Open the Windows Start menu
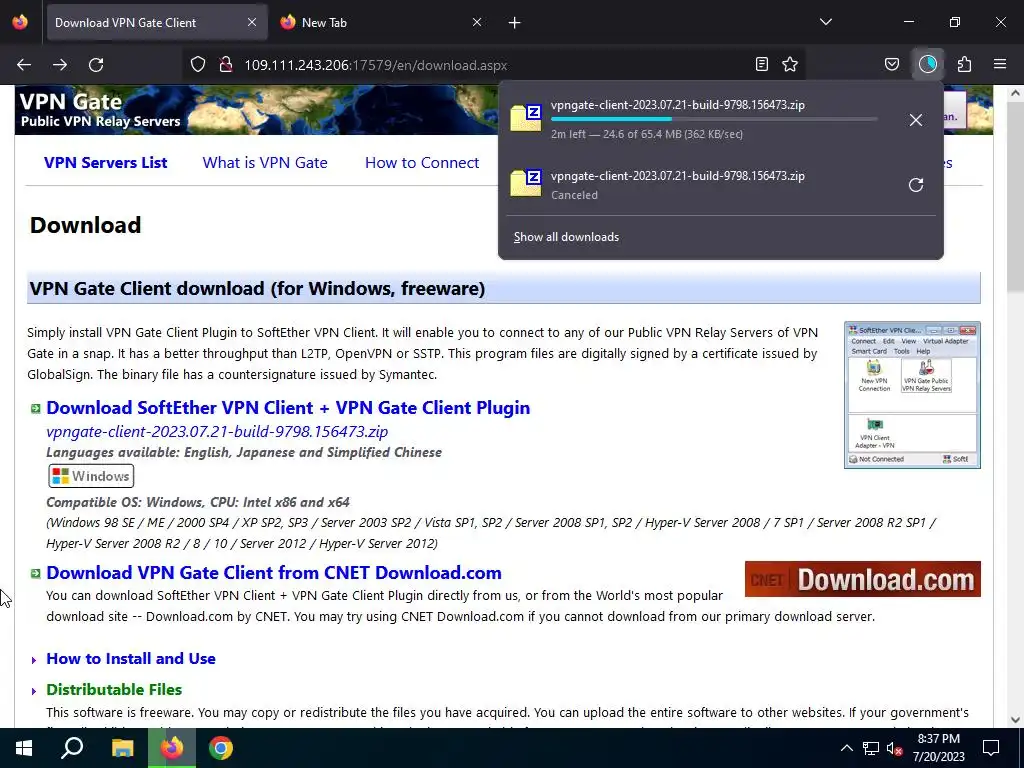Screen dimensions: 1024x768 (x=24, y=748)
